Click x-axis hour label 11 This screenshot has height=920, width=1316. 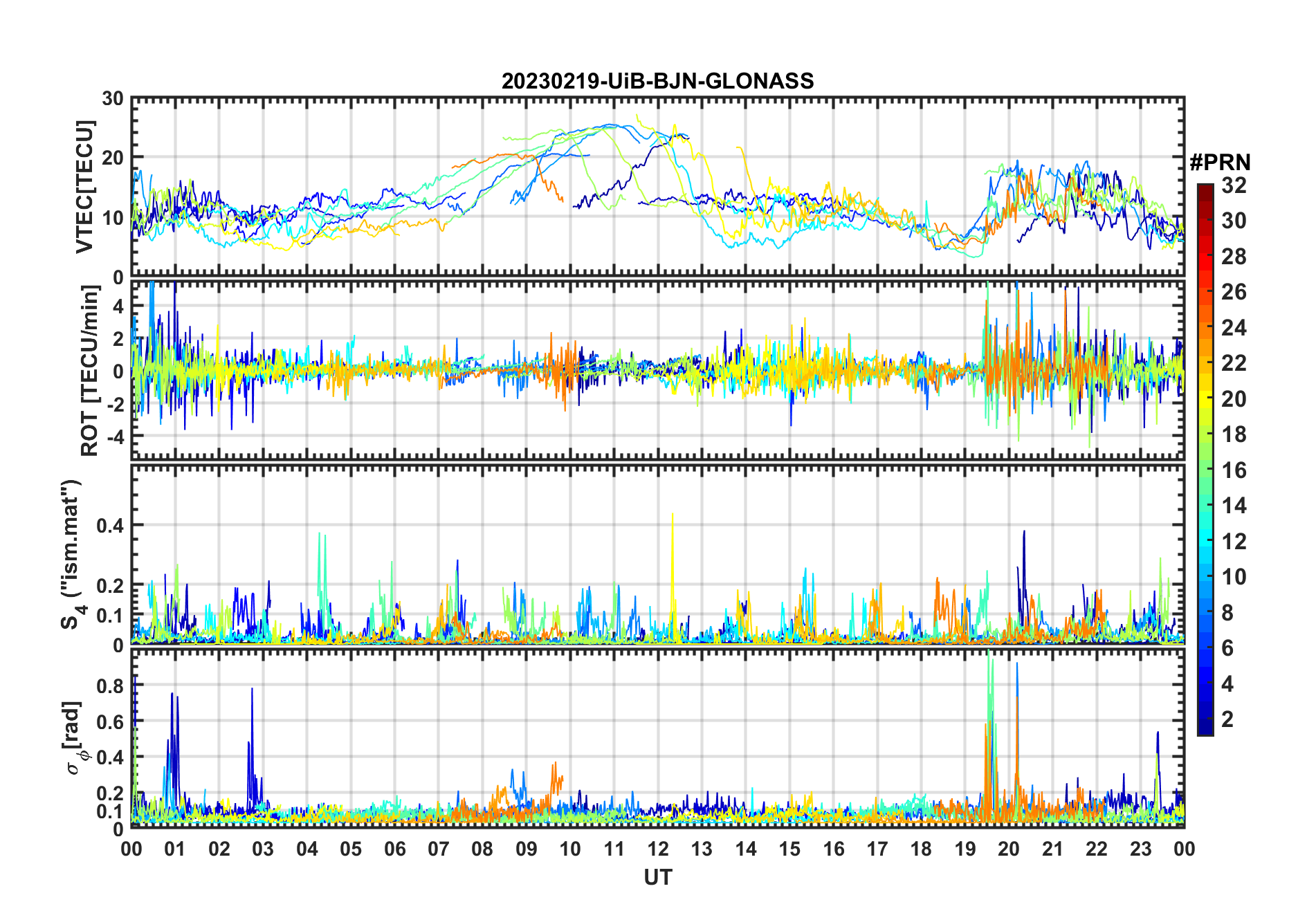pyautogui.click(x=614, y=849)
